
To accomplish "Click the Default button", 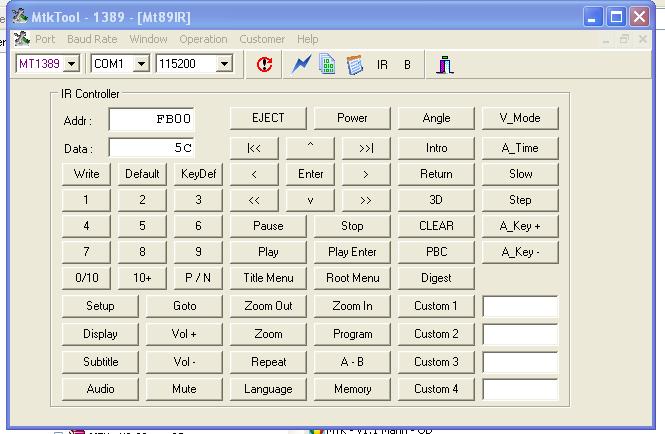I will (x=142, y=174).
